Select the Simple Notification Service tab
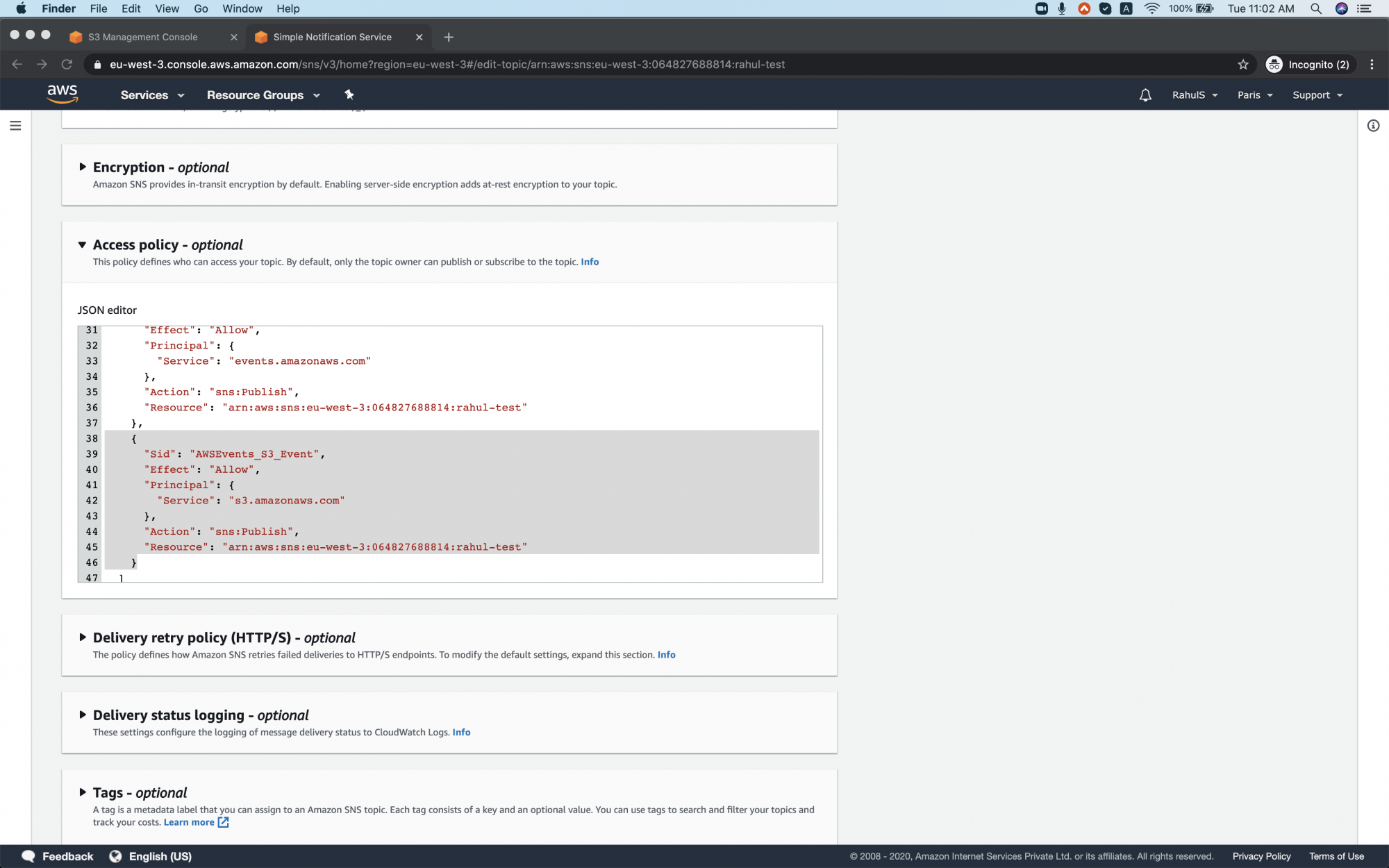 pos(332,37)
